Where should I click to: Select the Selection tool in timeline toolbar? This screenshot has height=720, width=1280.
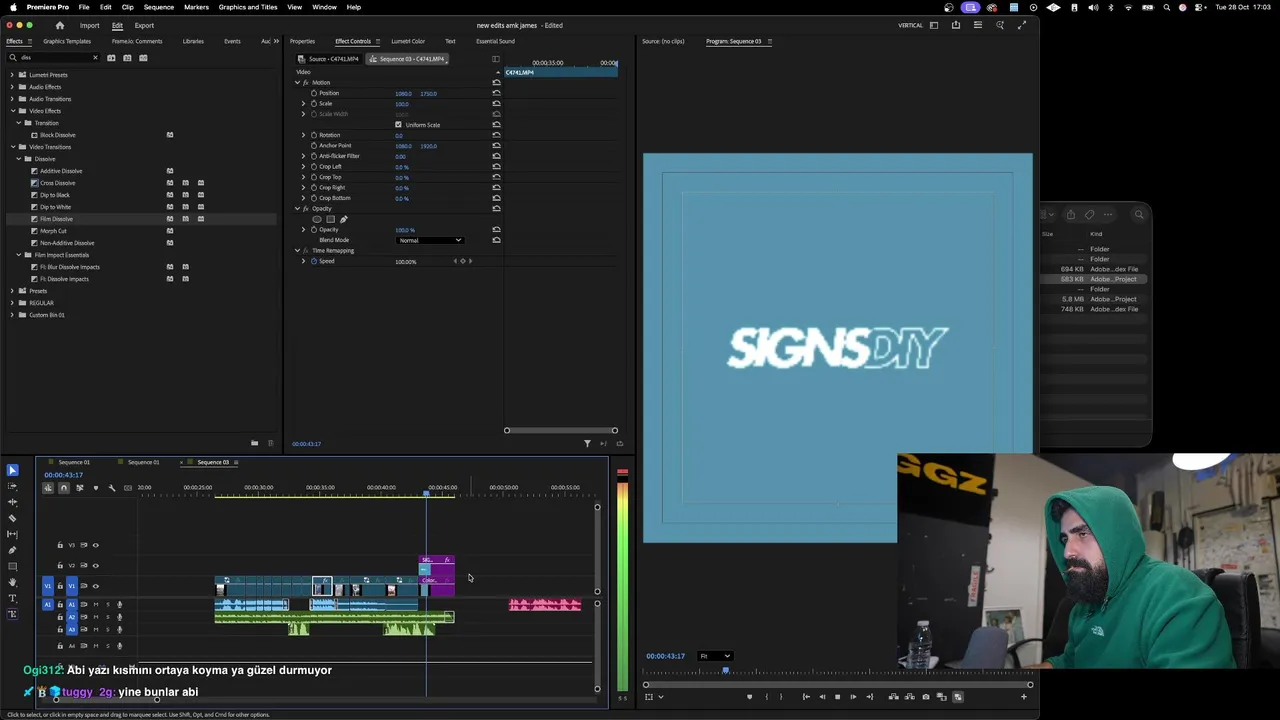pos(12,470)
